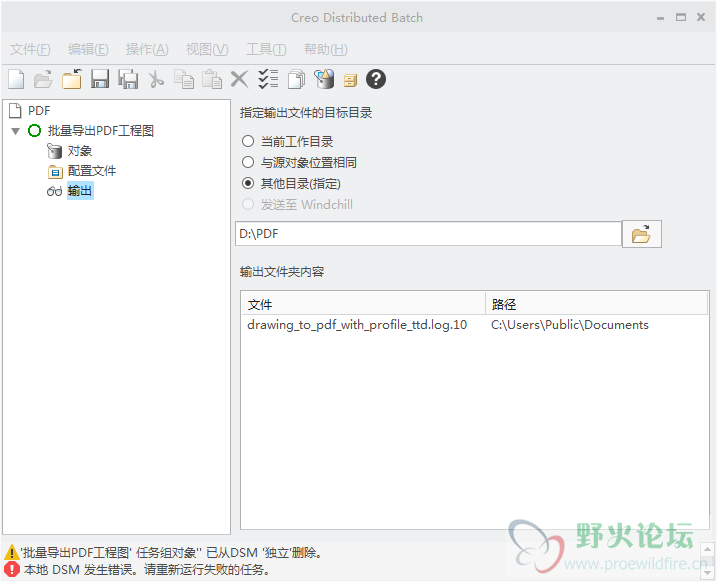Select the 批量导出PDF工程图 task node
The height and width of the screenshot is (582, 717).
(101, 131)
